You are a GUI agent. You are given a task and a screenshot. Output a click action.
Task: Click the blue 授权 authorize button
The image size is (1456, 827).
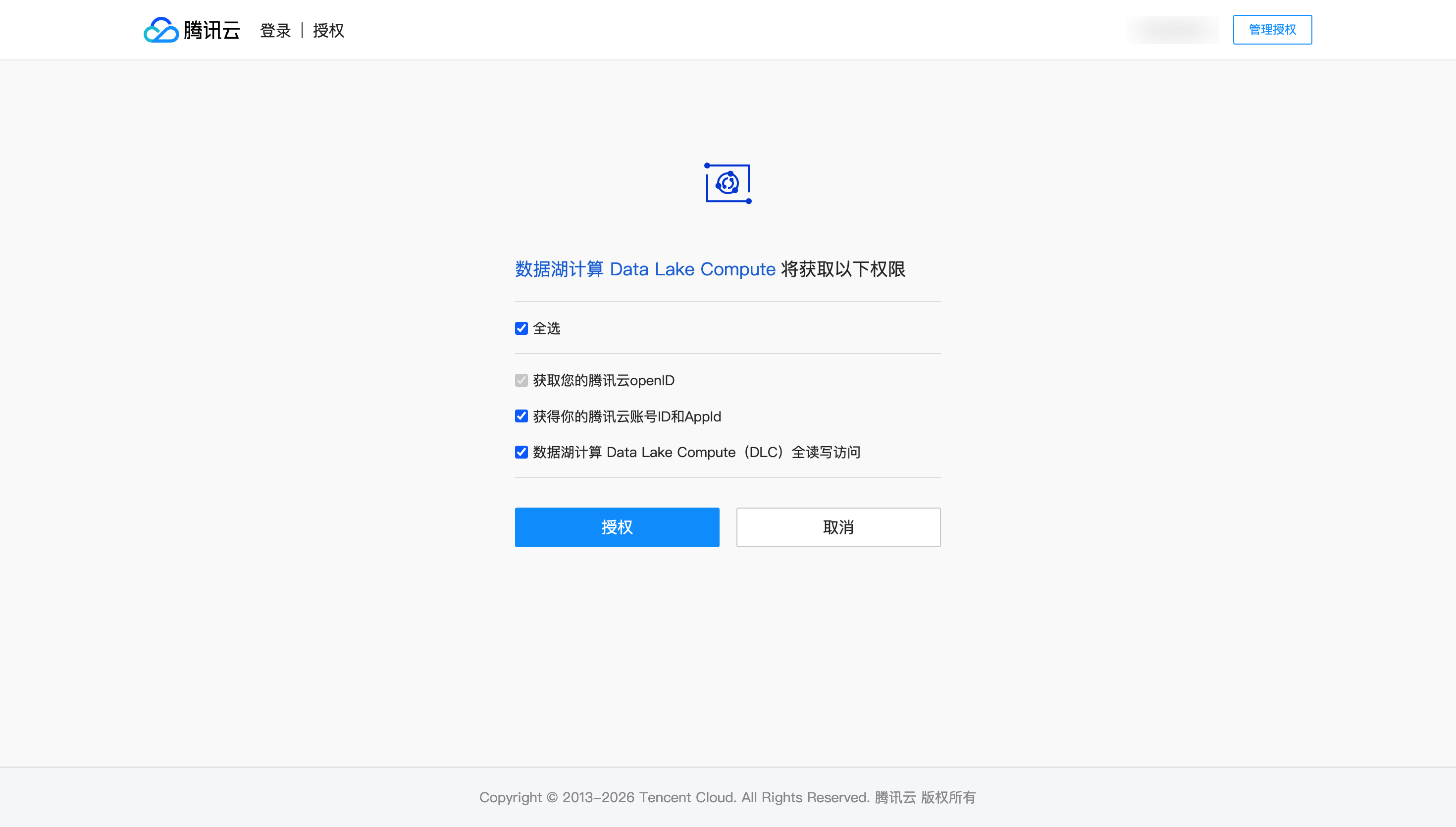(617, 527)
